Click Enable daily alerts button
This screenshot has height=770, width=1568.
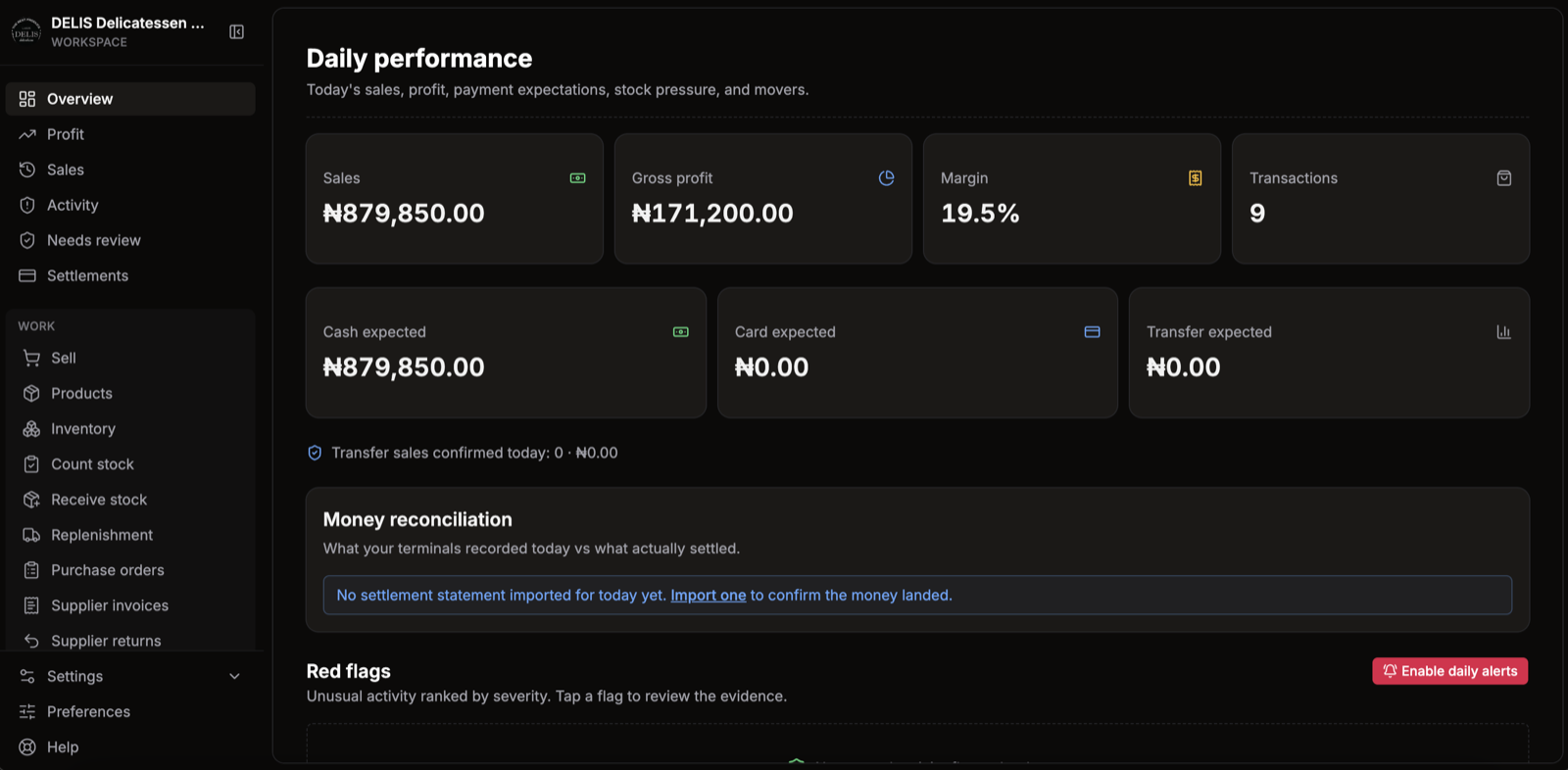pyautogui.click(x=1449, y=671)
